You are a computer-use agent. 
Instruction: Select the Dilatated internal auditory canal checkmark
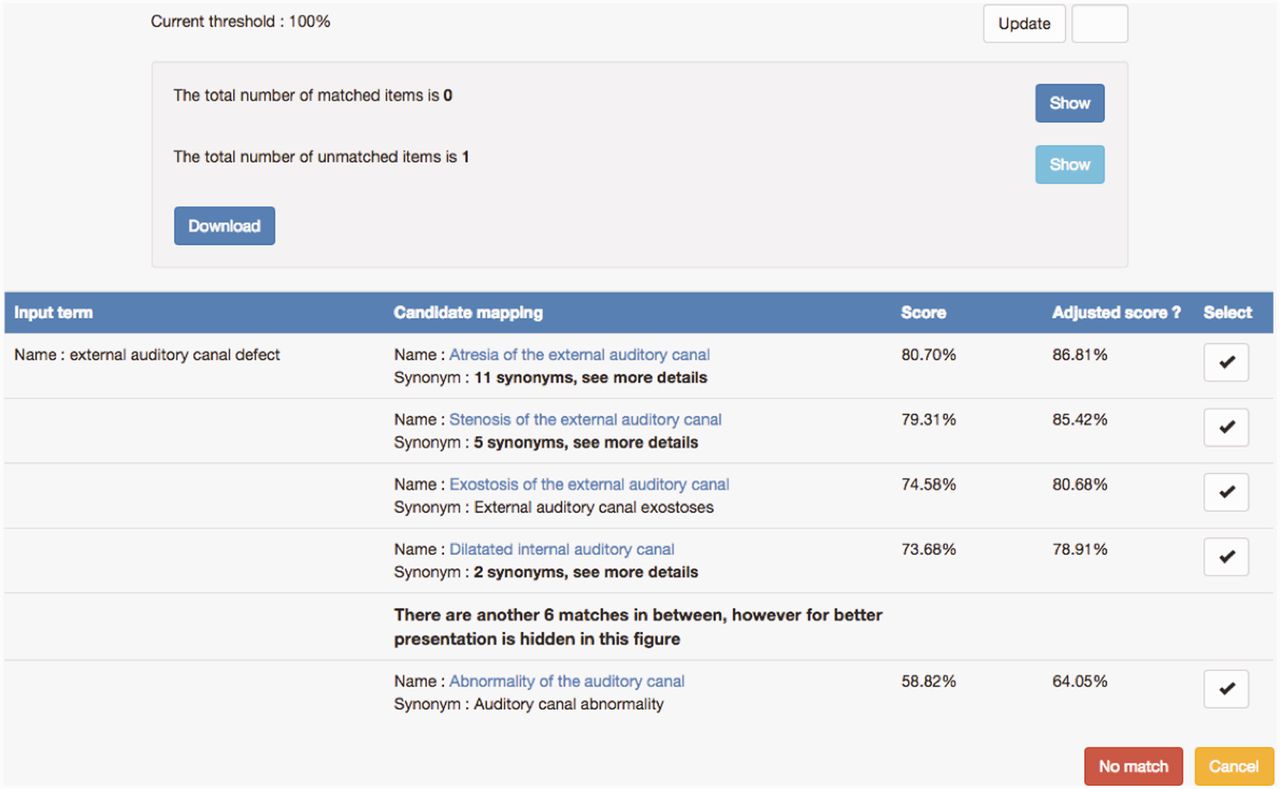pos(1226,557)
